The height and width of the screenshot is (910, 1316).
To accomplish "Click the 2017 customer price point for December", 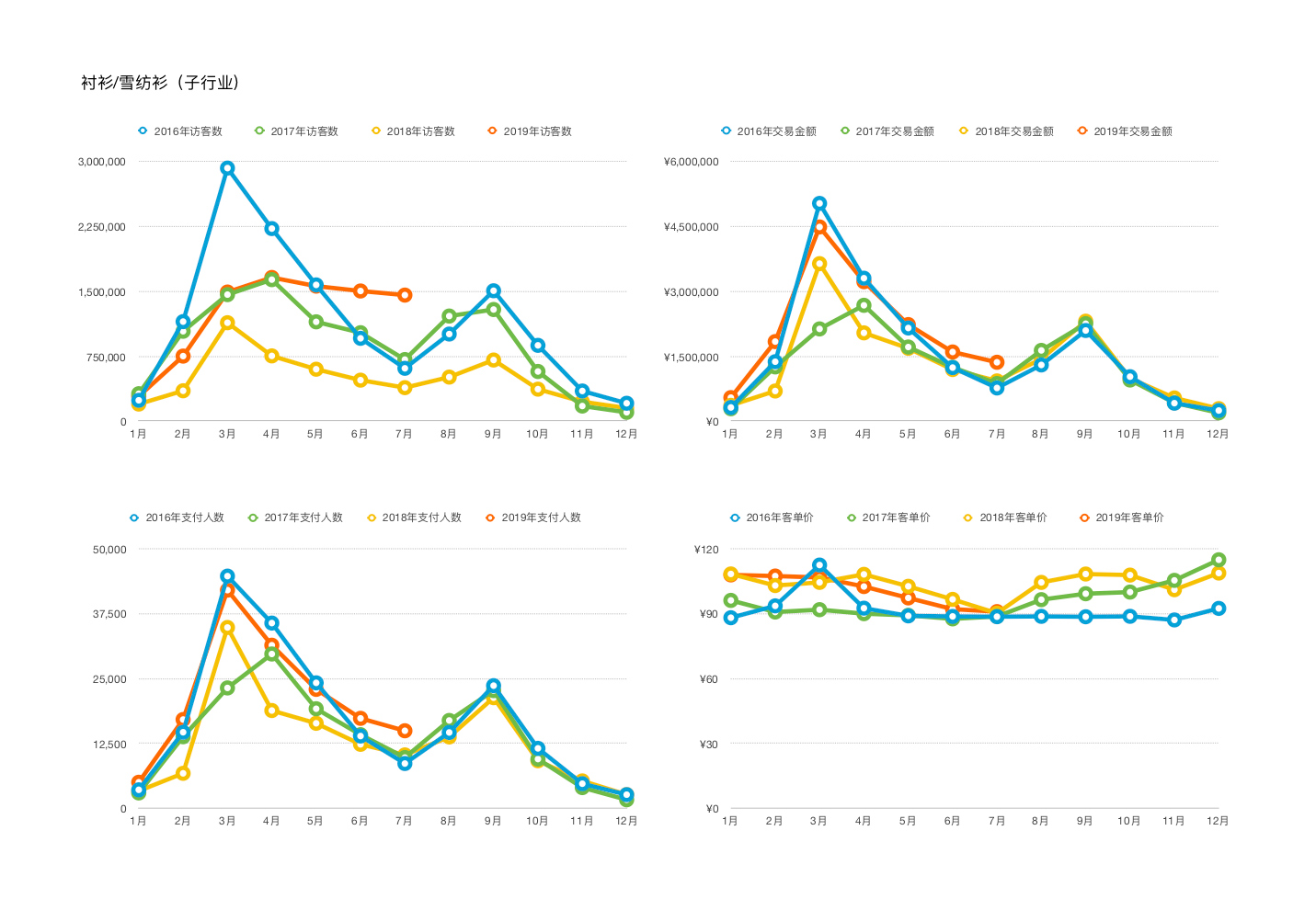I will tap(1219, 560).
